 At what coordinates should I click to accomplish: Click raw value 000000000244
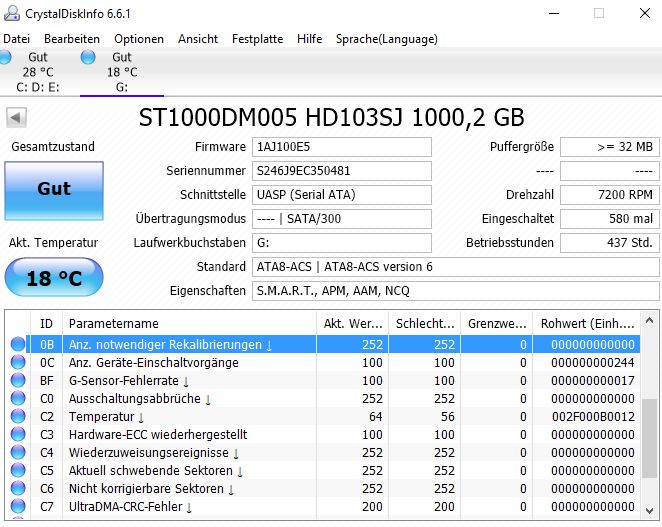[593, 363]
